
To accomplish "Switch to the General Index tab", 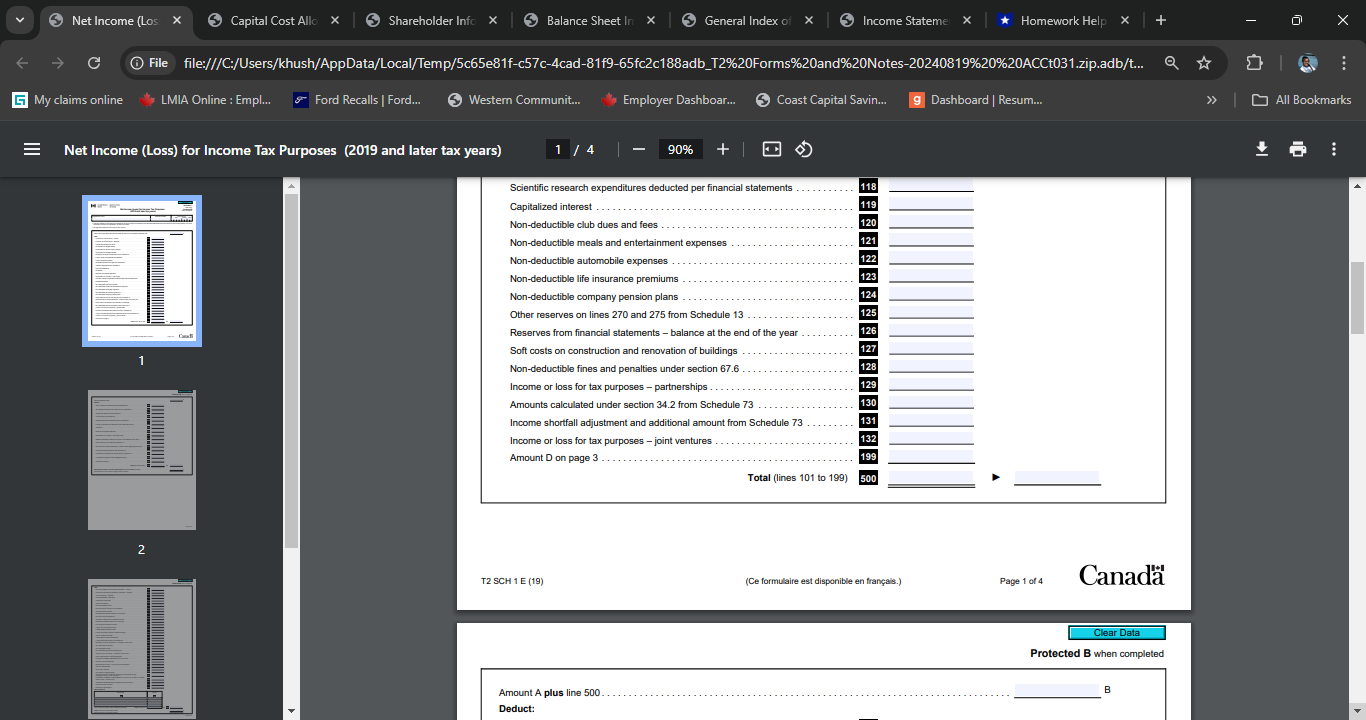I will coord(747,20).
